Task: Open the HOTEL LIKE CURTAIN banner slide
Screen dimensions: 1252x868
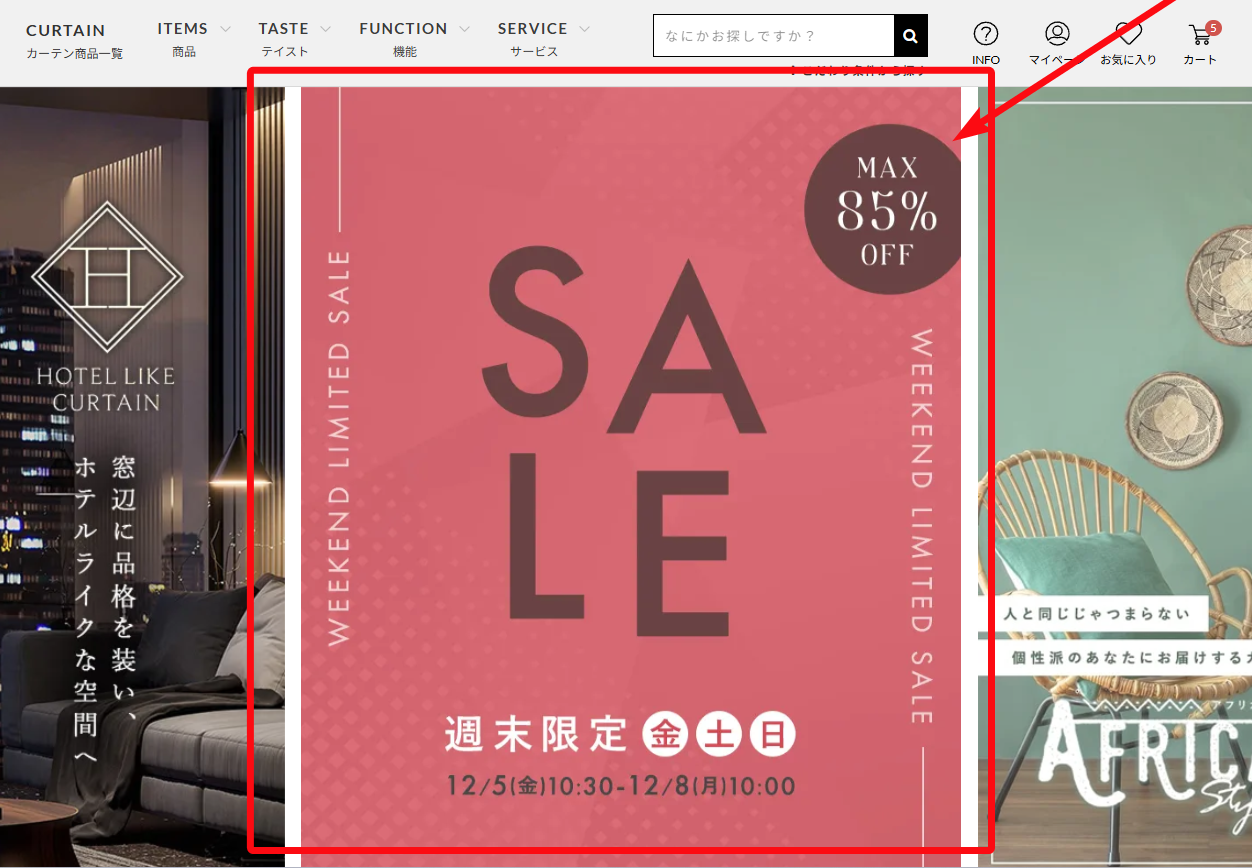Action: pos(142,477)
